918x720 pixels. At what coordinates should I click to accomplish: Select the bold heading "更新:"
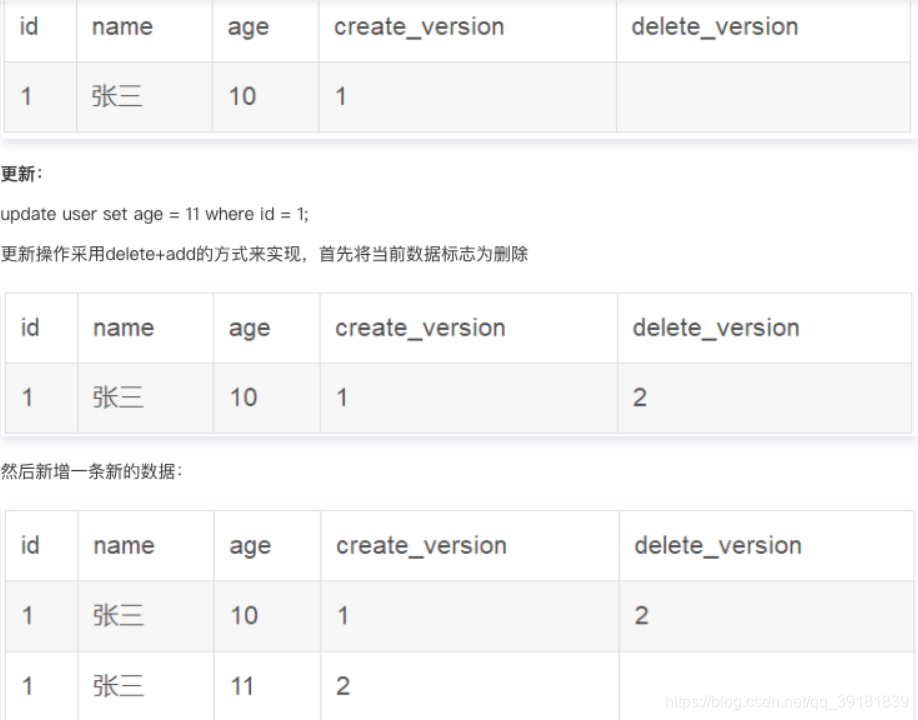coord(22,174)
